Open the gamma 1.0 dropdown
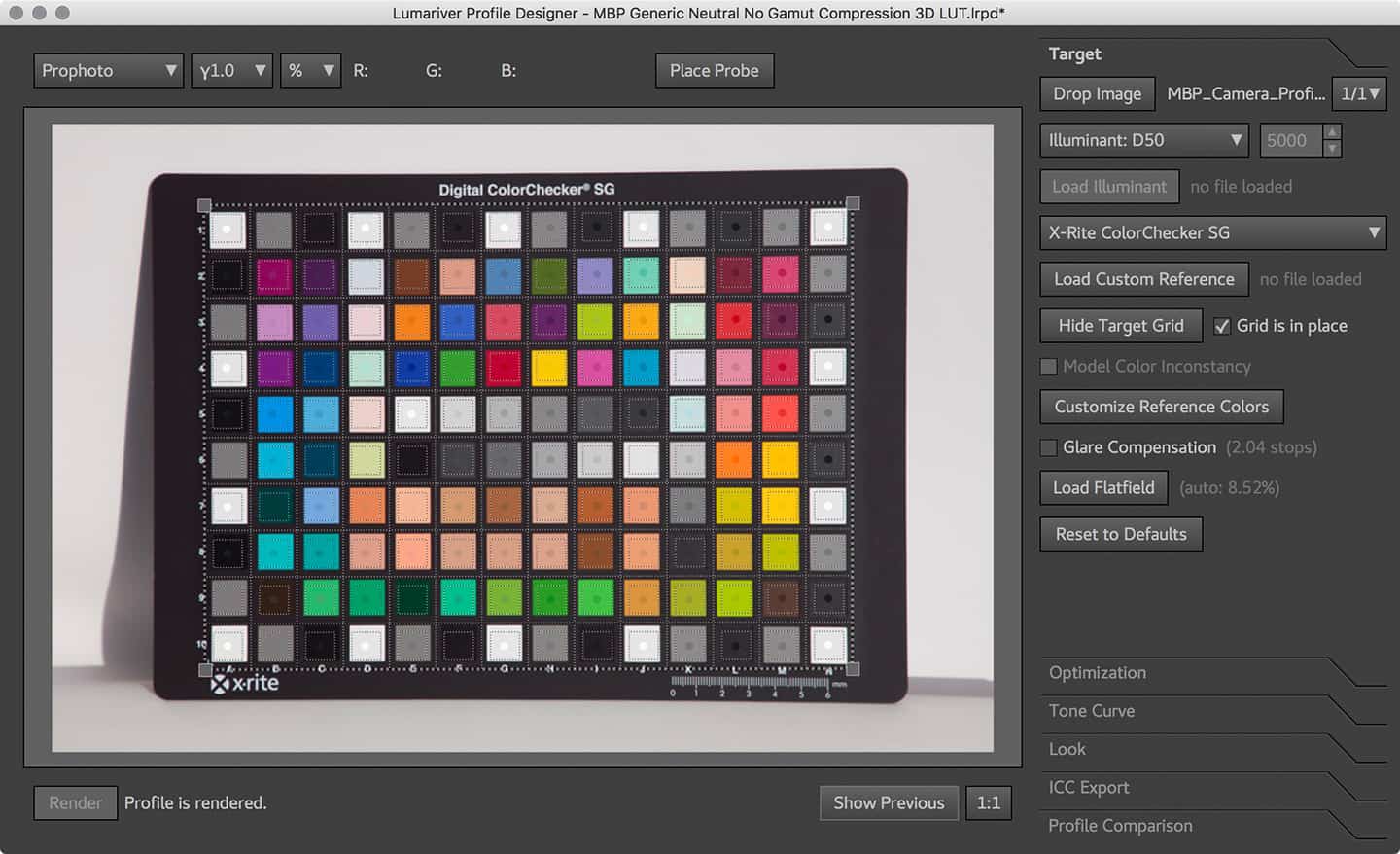 coord(231,71)
